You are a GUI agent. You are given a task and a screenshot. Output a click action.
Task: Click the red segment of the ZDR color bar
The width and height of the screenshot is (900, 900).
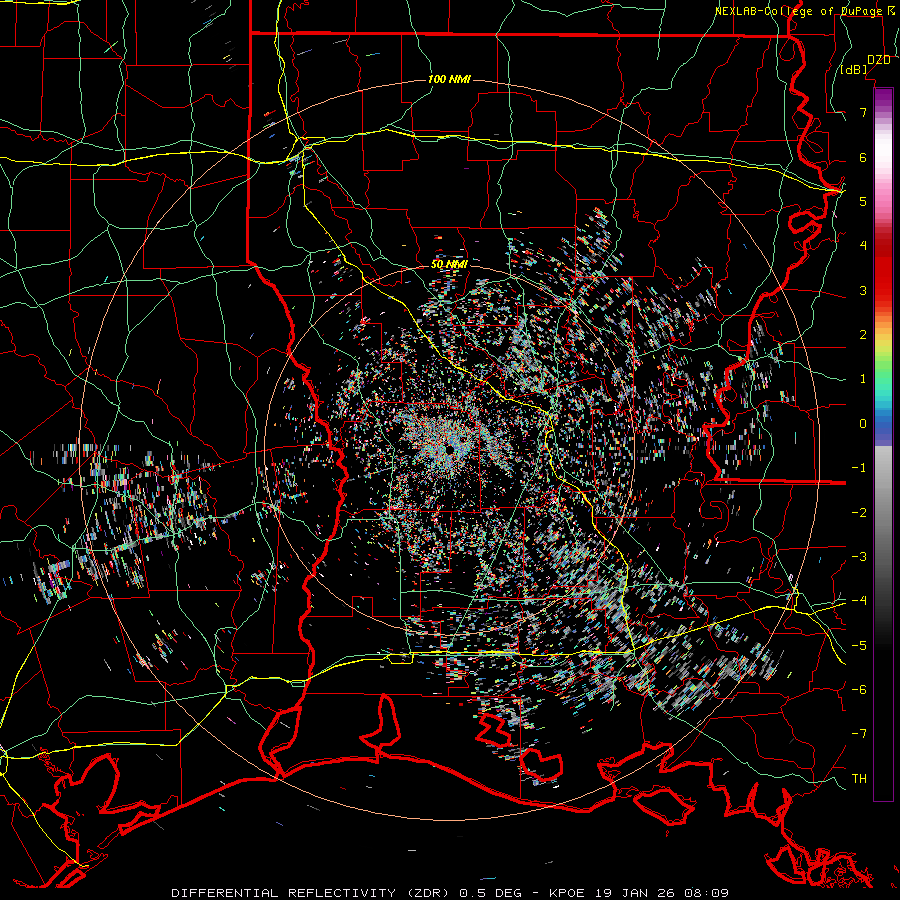click(883, 270)
